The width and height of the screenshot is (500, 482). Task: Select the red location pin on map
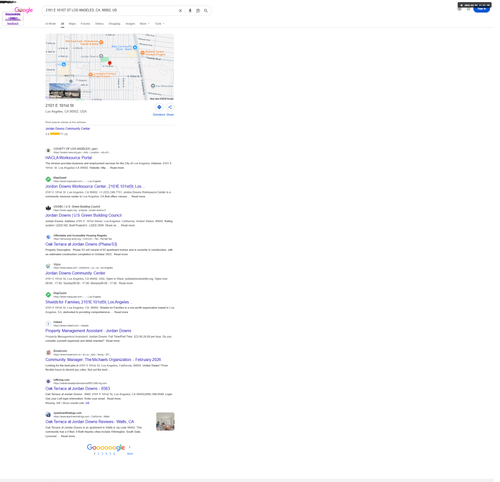pos(110,63)
